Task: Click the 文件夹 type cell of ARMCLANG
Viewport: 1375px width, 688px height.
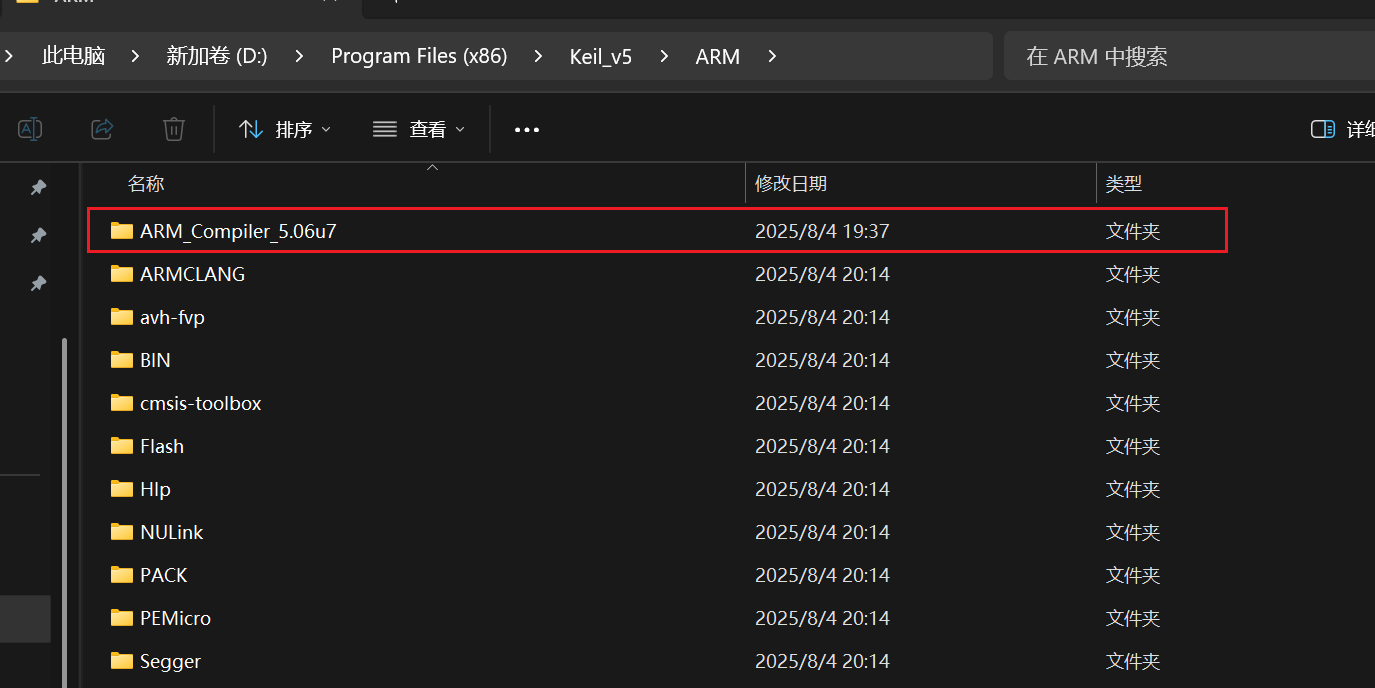Action: [1133, 274]
